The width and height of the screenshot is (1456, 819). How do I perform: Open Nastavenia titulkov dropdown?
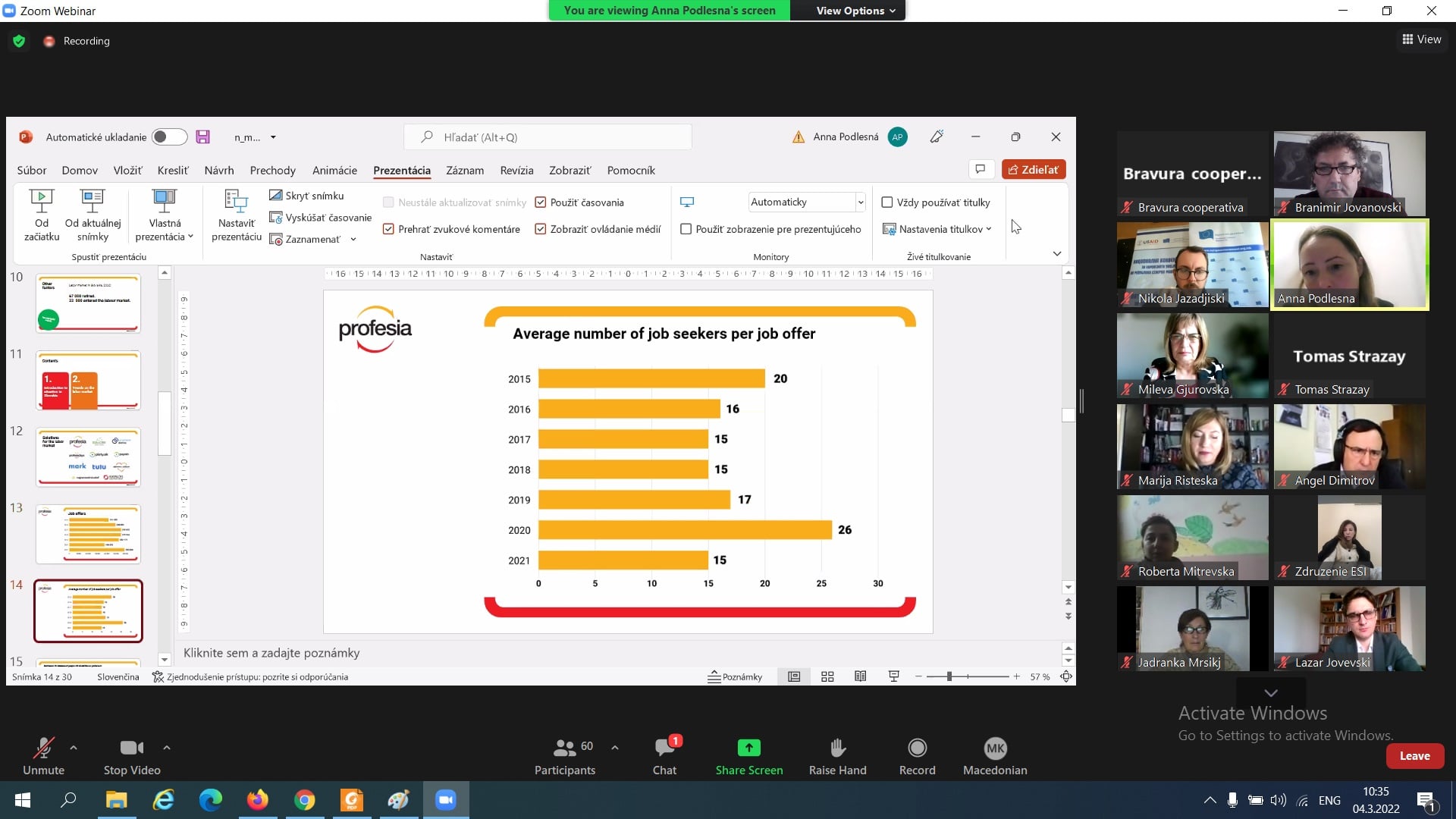pyautogui.click(x=937, y=229)
